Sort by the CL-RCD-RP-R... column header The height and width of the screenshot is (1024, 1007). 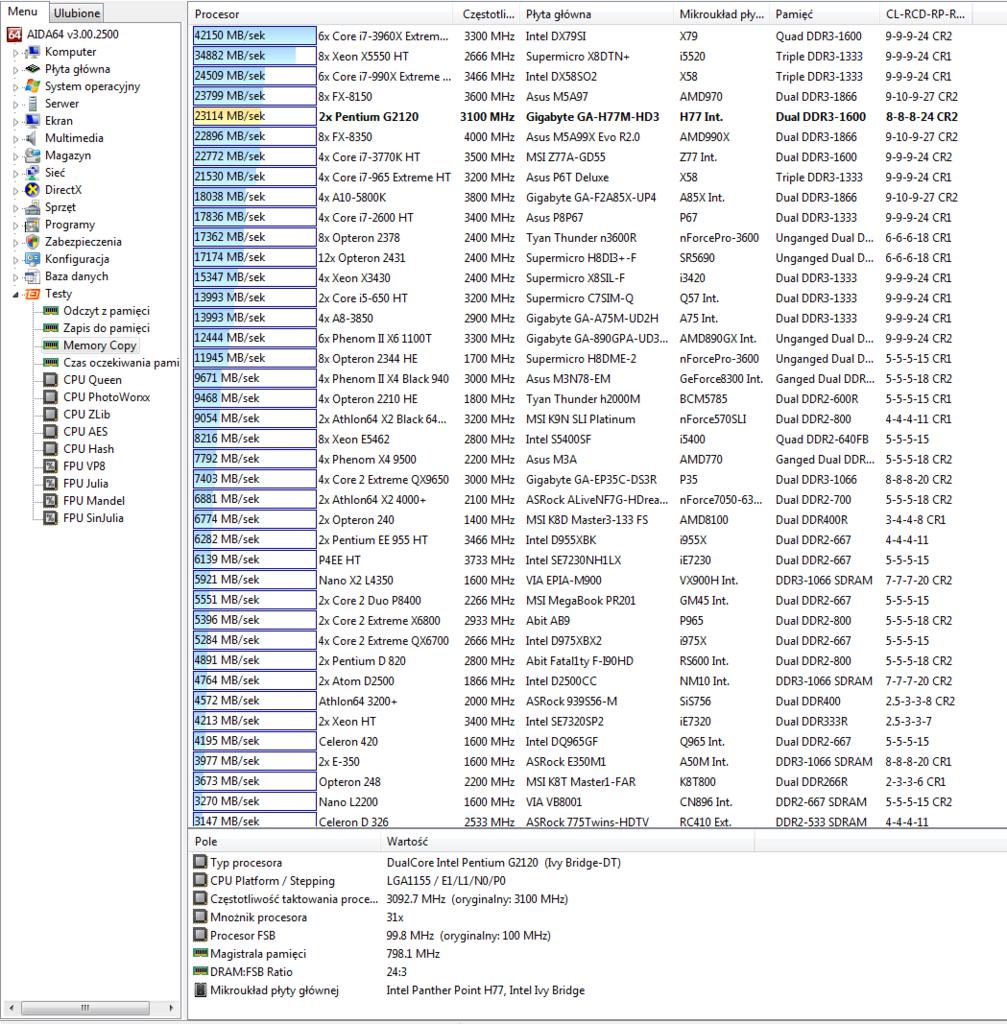coord(925,14)
